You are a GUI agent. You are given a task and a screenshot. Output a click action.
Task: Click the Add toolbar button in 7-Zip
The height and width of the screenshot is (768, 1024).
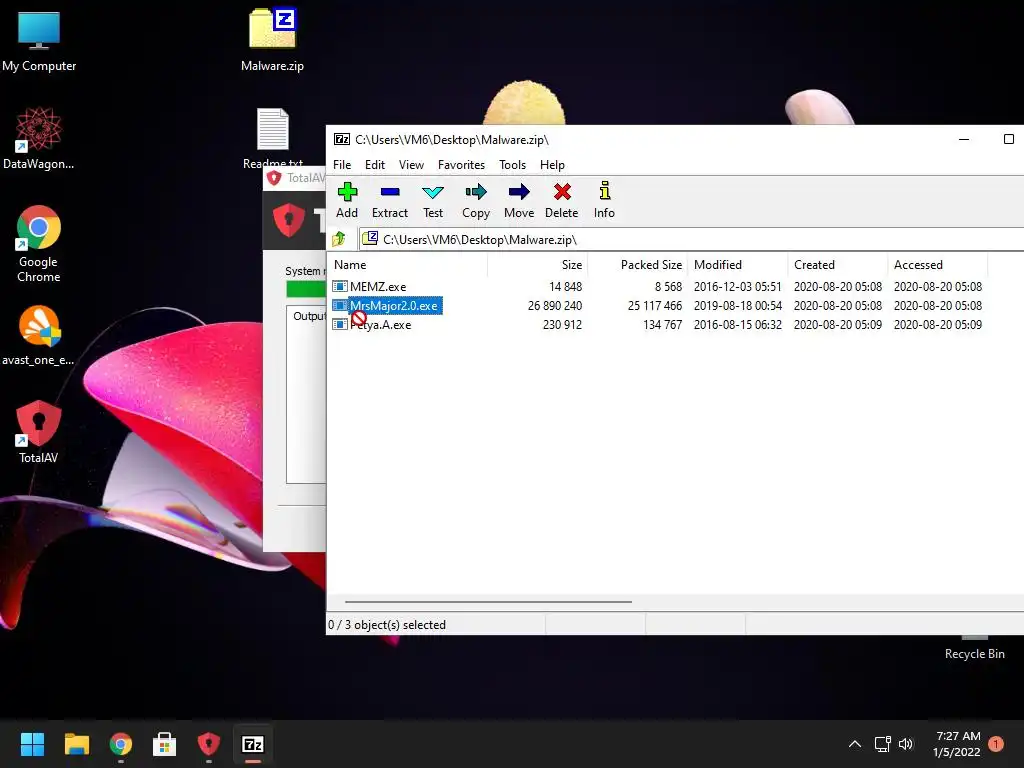(347, 200)
